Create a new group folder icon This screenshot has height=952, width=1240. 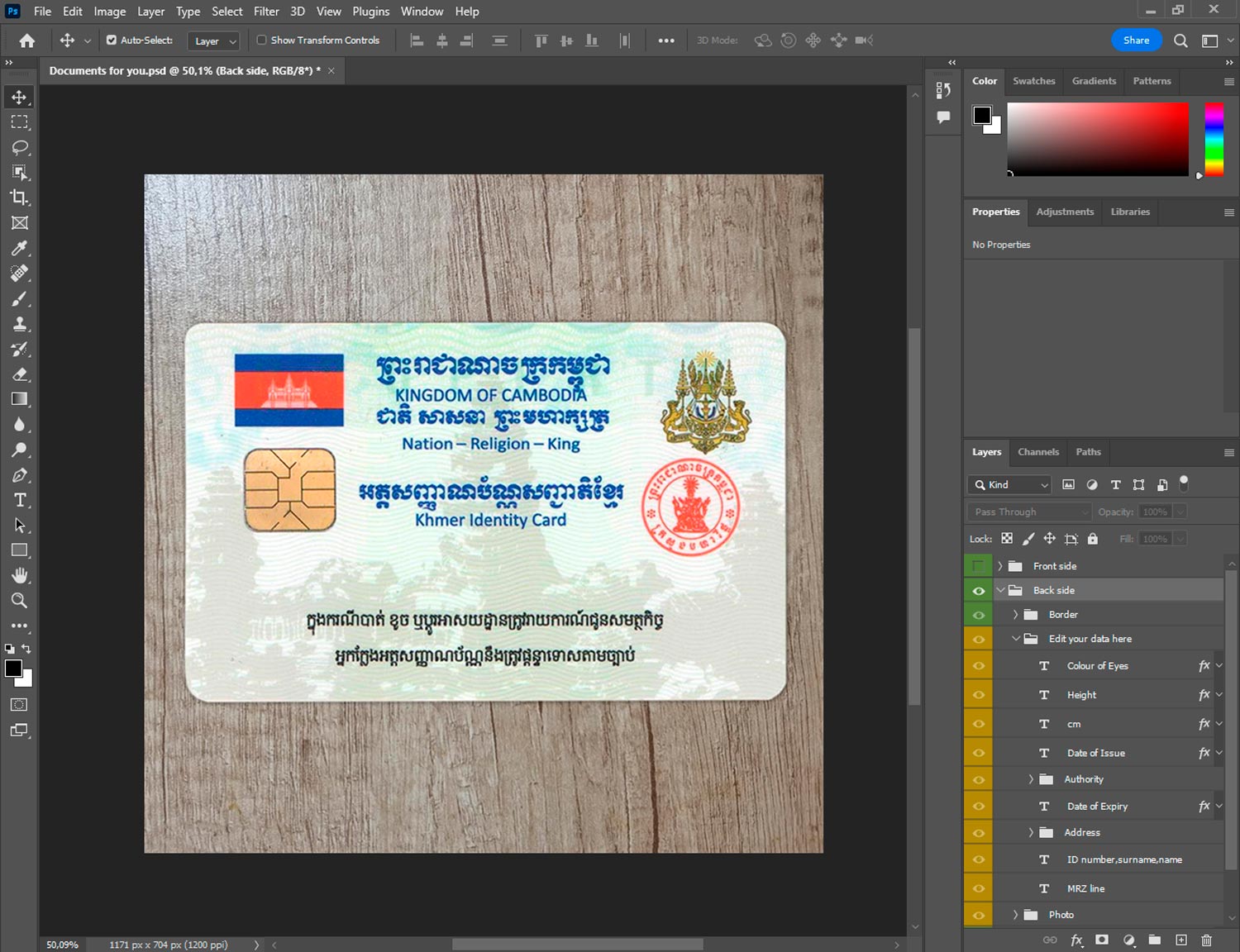click(1154, 940)
